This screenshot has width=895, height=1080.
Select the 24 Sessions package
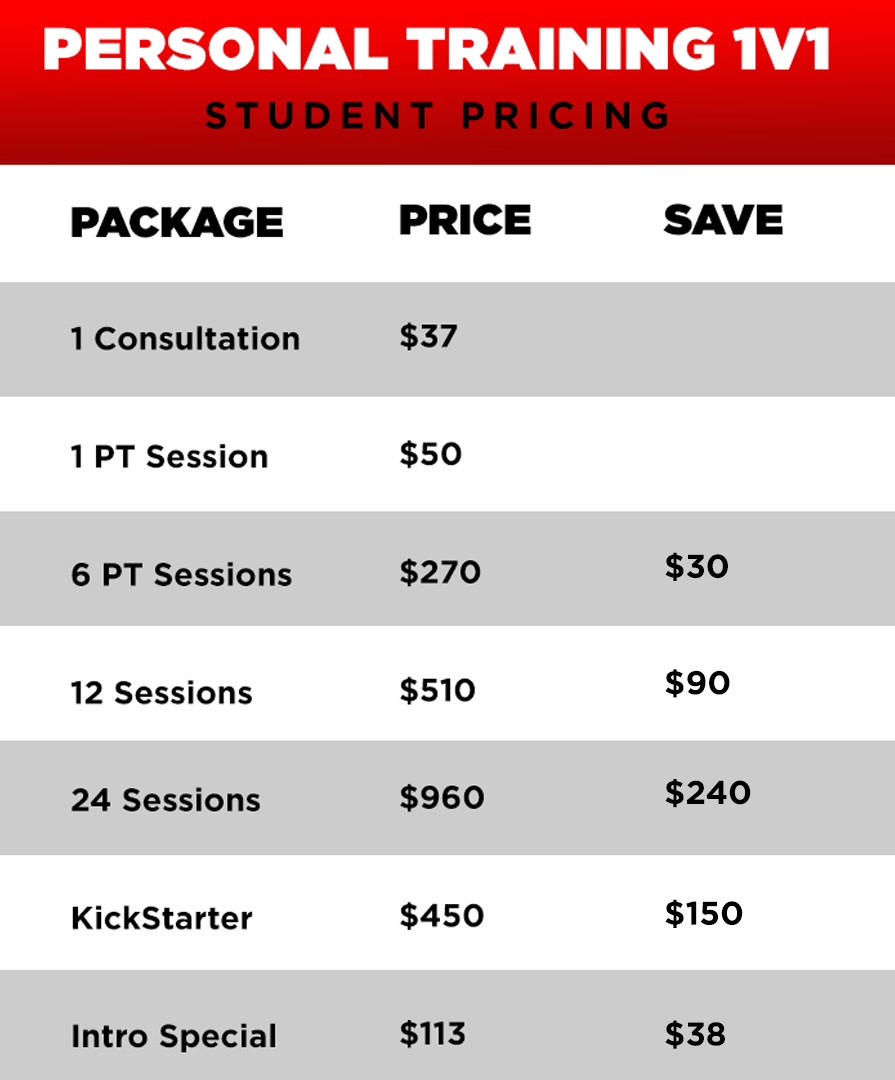click(x=166, y=800)
